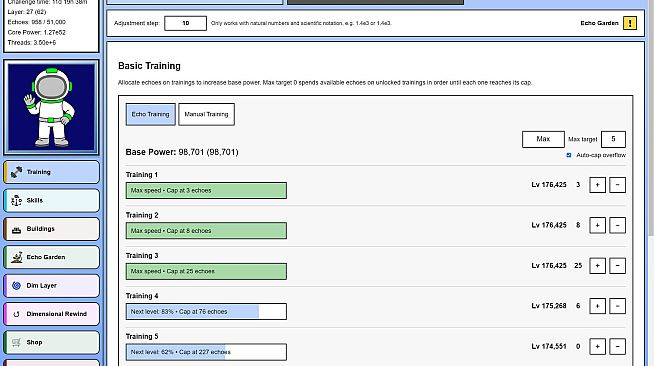The image size is (654, 366).
Task: Add echoes to Training 1 with plus
Action: coord(597,185)
